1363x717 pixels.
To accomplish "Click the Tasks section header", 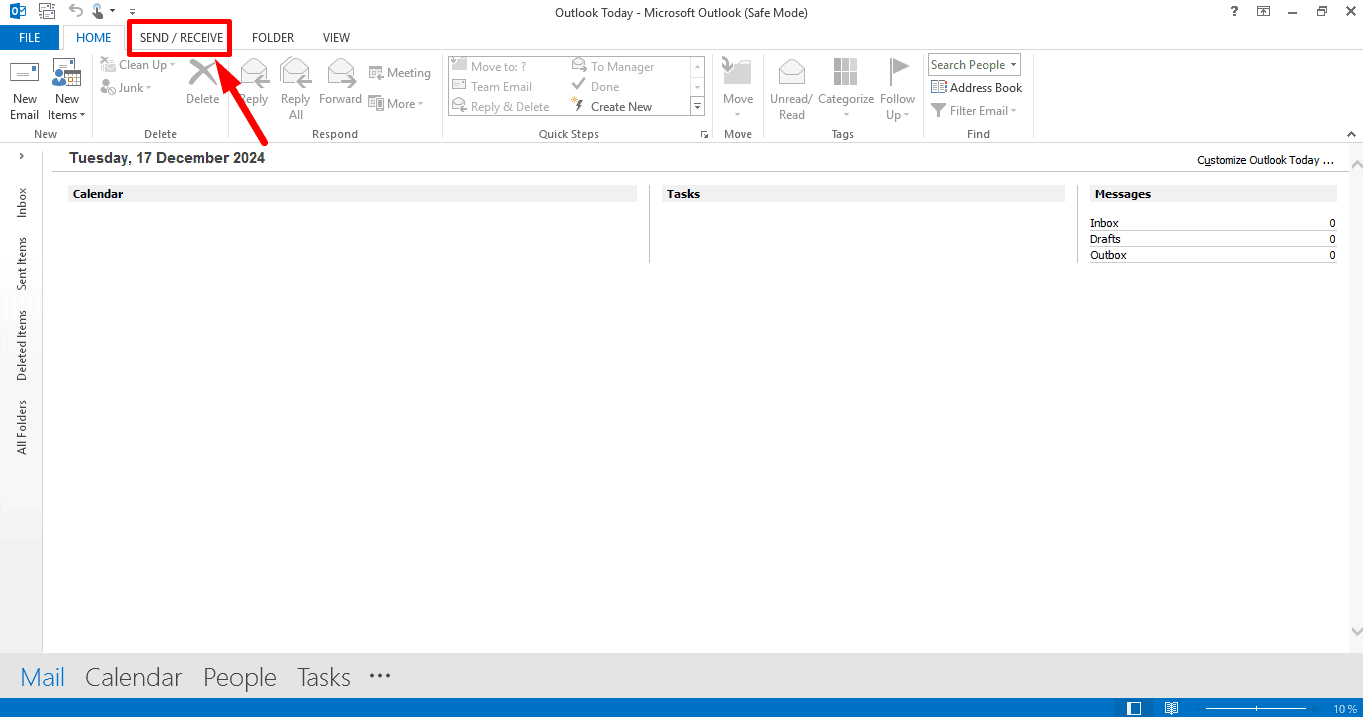I will [863, 194].
